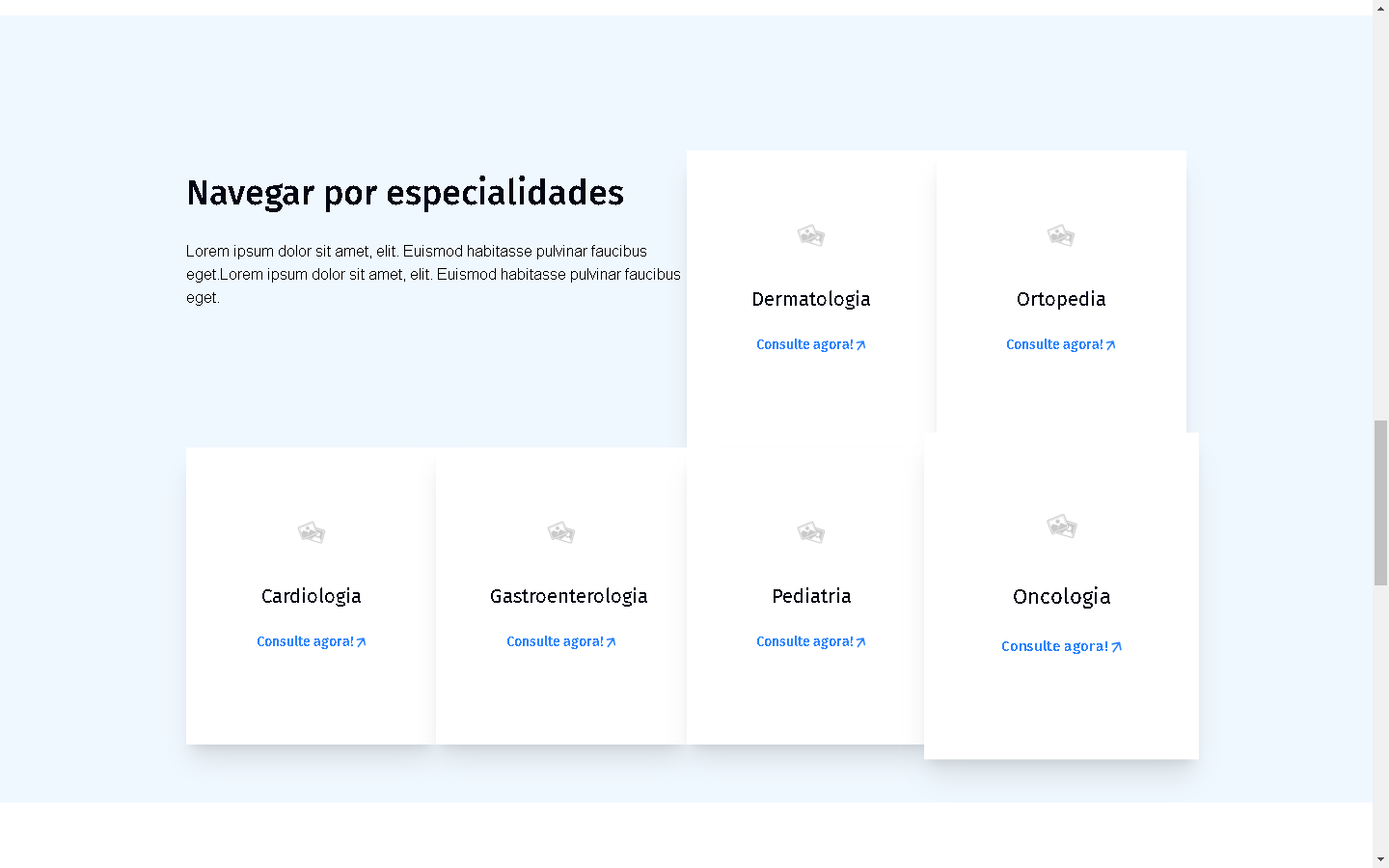Click Consulte agora link under Pediatria
This screenshot has width=1389, height=868.
point(810,641)
